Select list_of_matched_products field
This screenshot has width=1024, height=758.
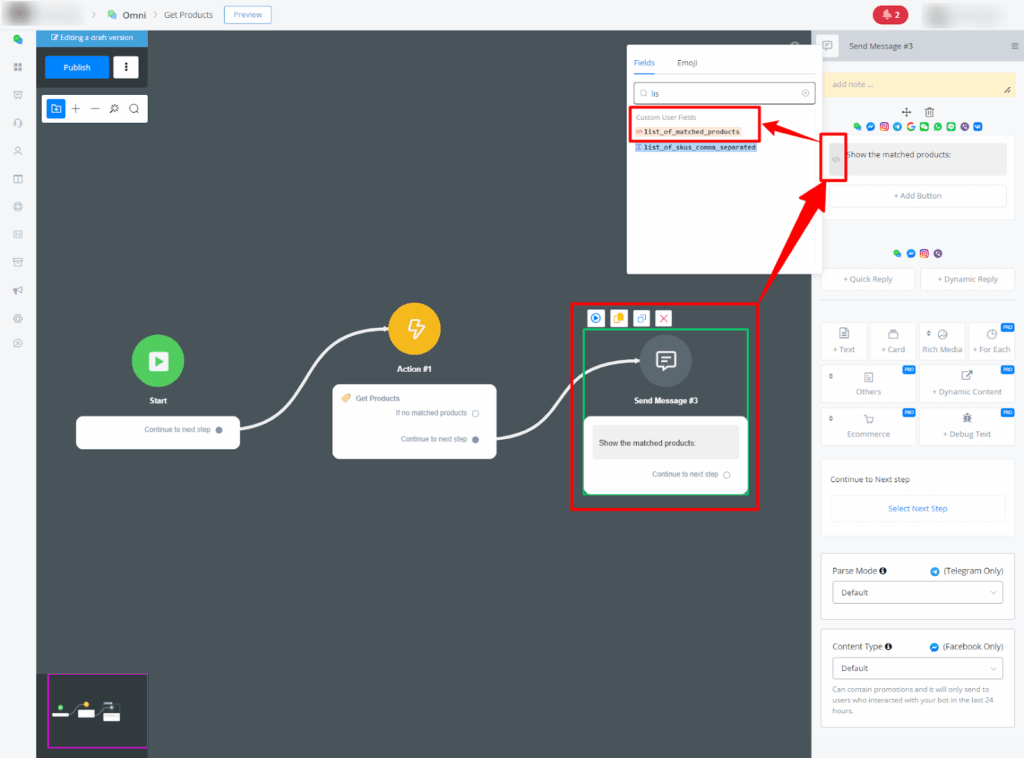691,132
